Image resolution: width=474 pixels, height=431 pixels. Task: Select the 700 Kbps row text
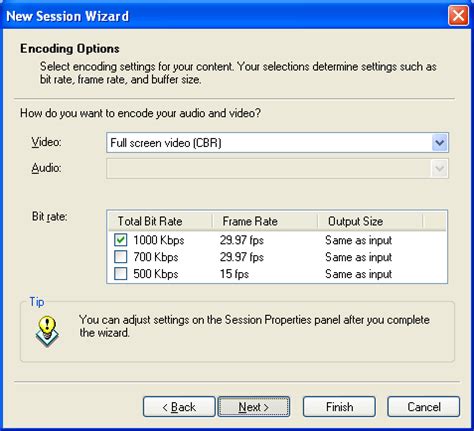point(156,257)
